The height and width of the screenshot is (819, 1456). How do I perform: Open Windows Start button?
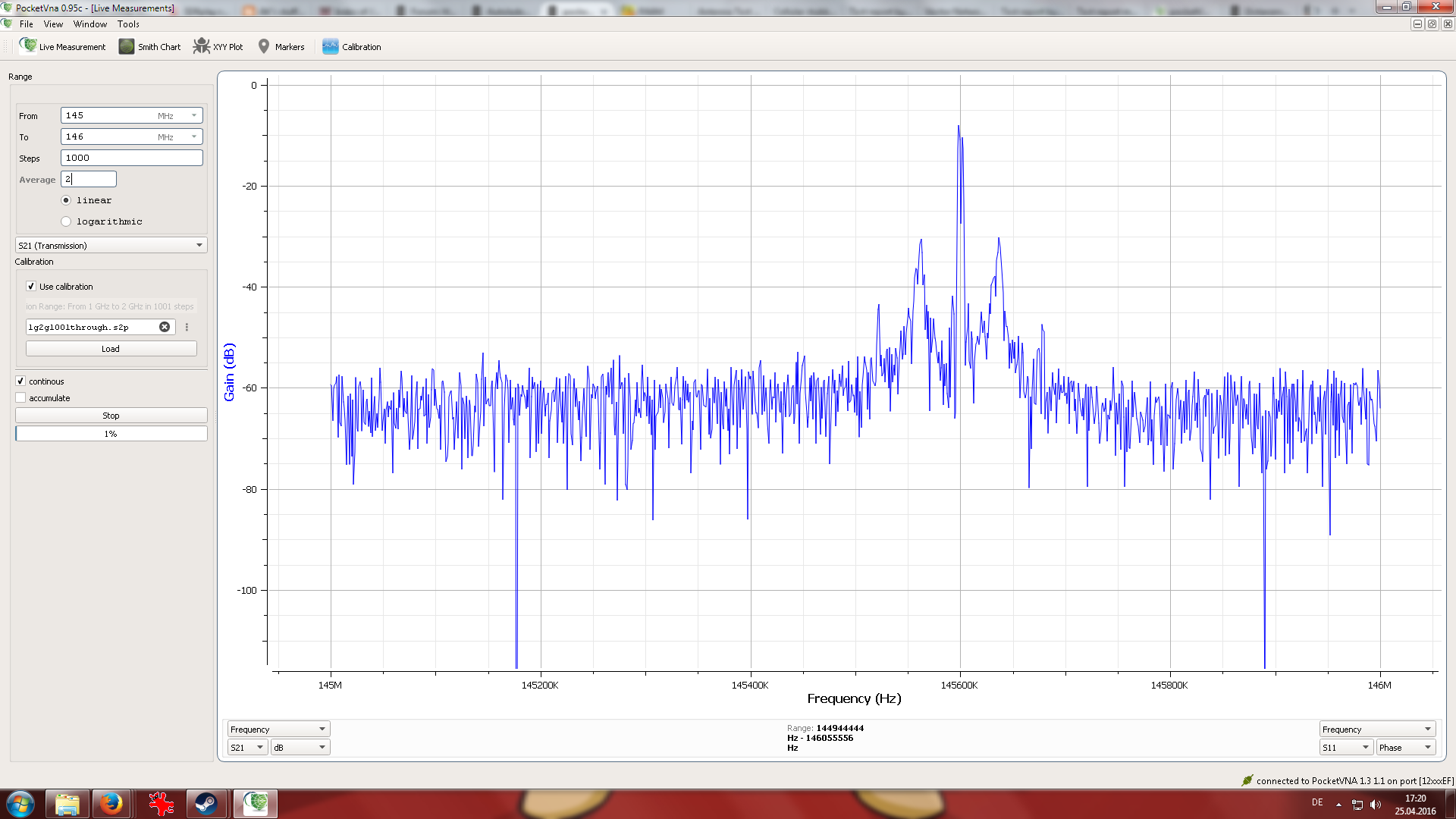pyautogui.click(x=20, y=804)
